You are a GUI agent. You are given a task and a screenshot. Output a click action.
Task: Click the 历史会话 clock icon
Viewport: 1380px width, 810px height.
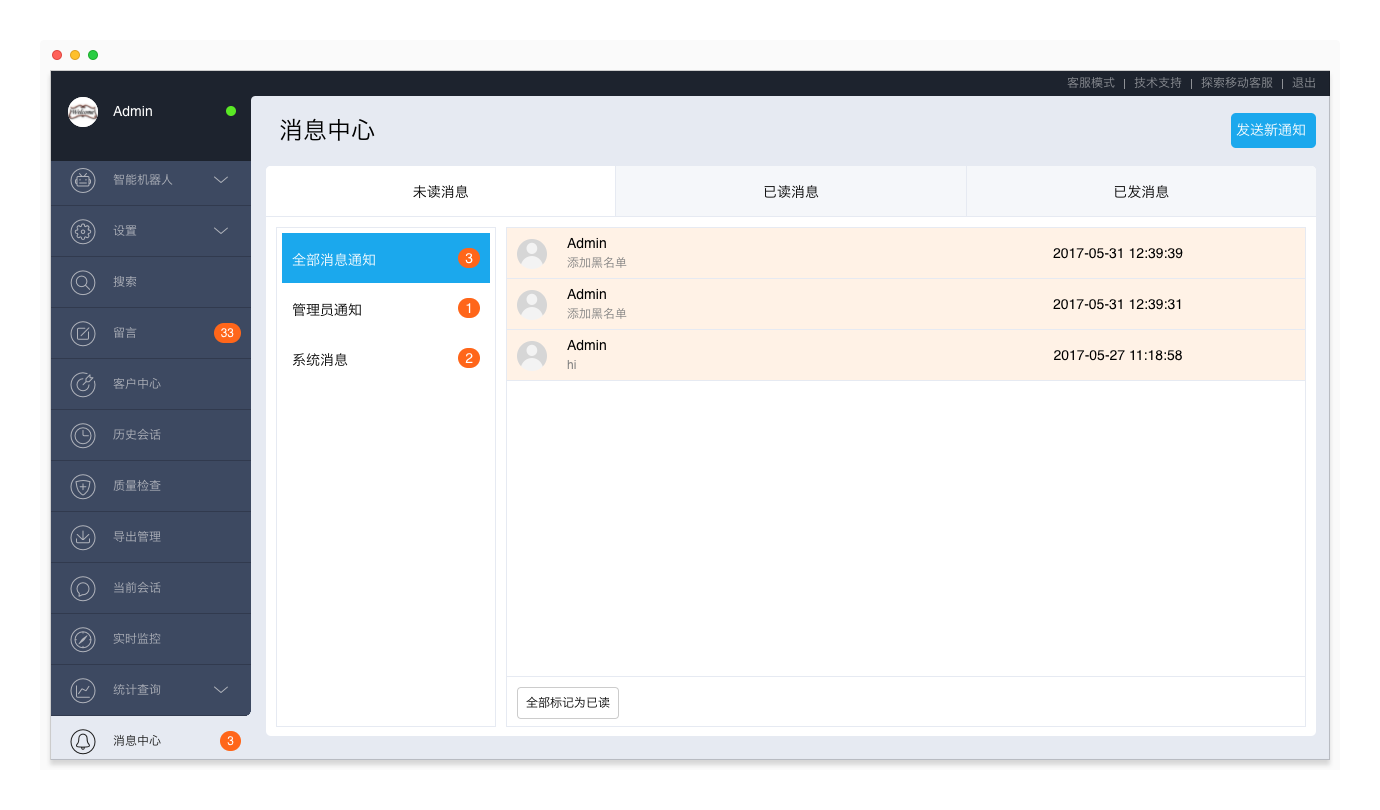(x=83, y=435)
